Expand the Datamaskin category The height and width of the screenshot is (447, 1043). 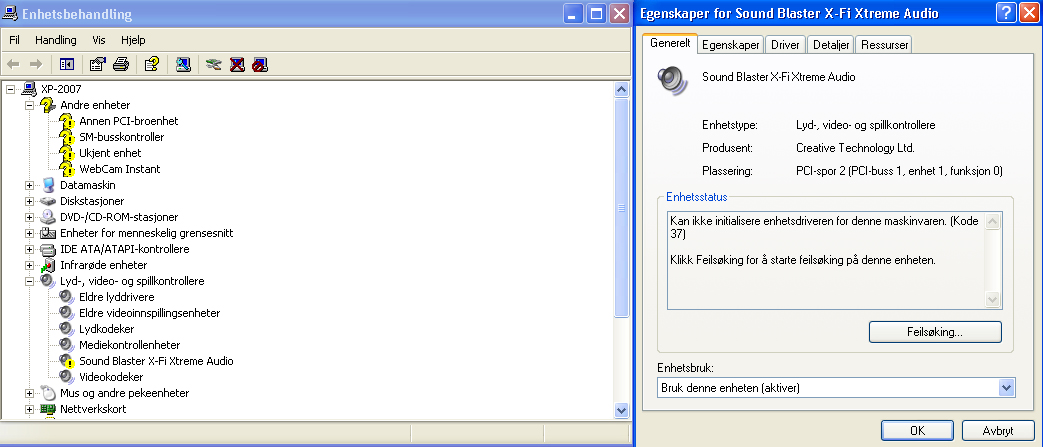click(x=29, y=185)
